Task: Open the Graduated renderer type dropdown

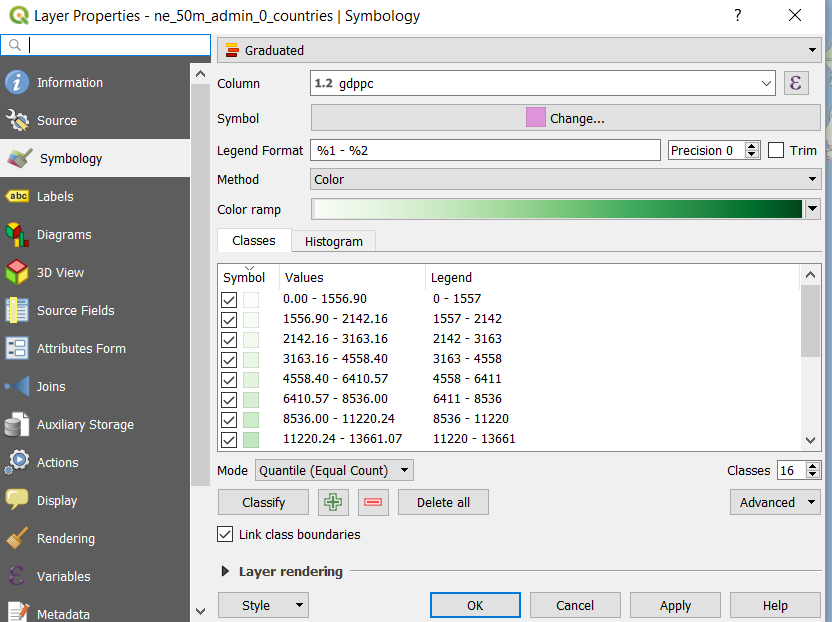Action: pos(519,50)
